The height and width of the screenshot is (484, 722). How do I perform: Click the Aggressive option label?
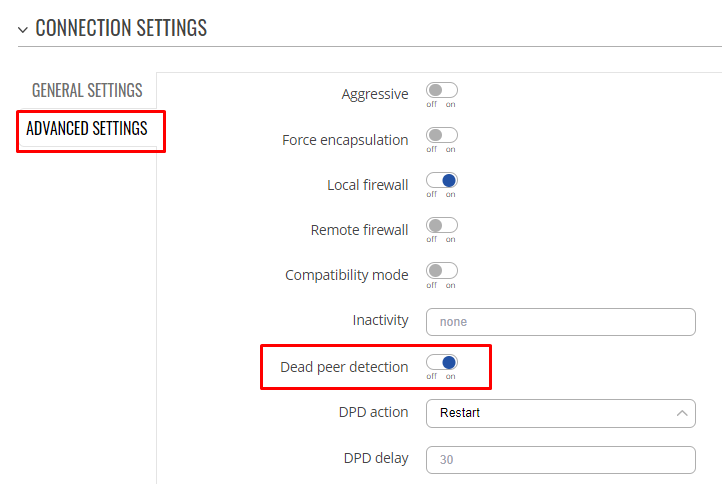(x=375, y=94)
